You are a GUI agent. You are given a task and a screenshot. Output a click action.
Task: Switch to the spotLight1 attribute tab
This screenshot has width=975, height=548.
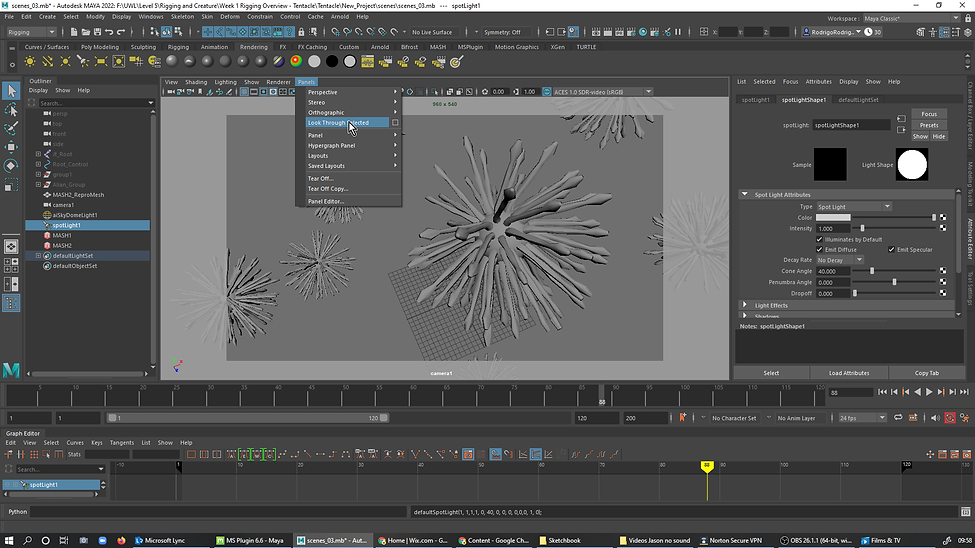(756, 100)
